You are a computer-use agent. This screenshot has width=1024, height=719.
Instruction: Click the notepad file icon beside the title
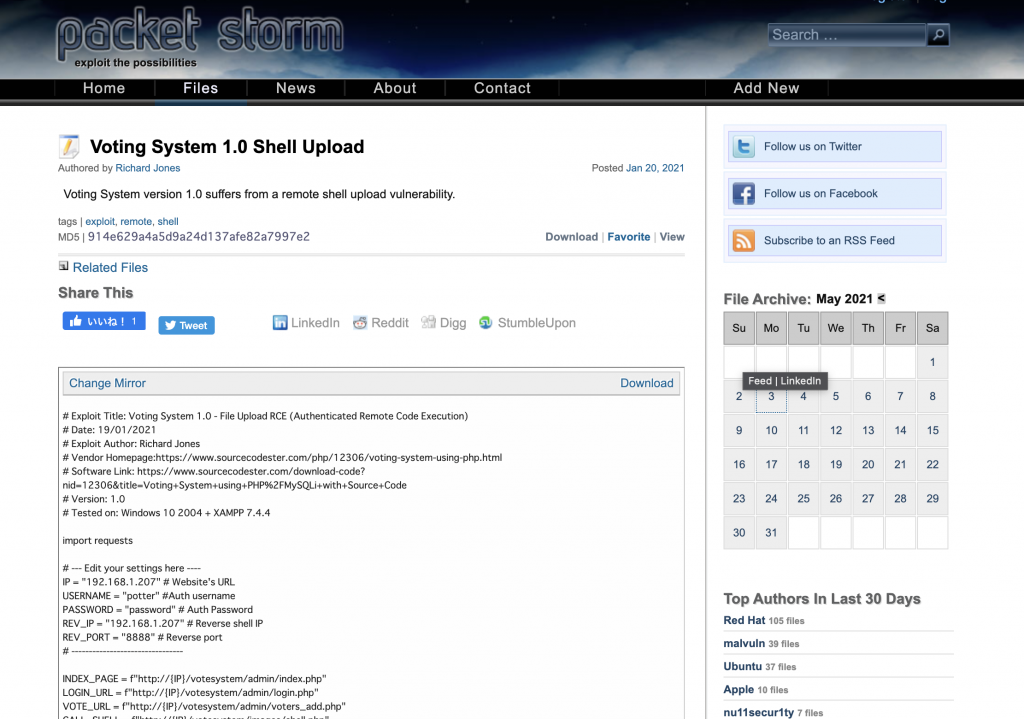click(69, 147)
